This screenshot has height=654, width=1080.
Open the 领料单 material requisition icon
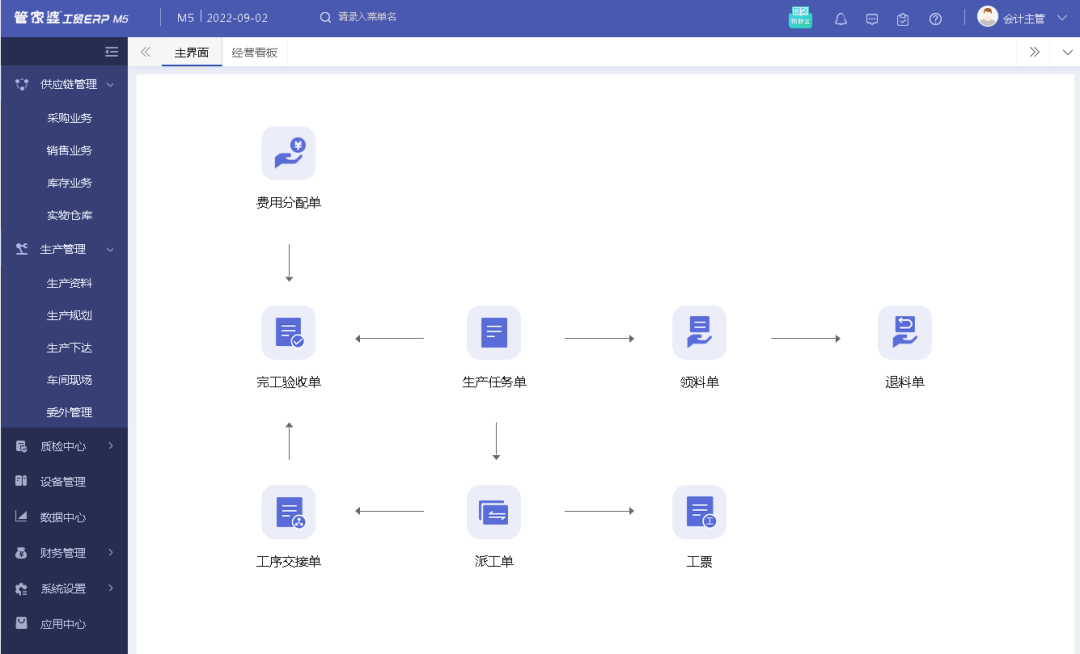pos(699,332)
